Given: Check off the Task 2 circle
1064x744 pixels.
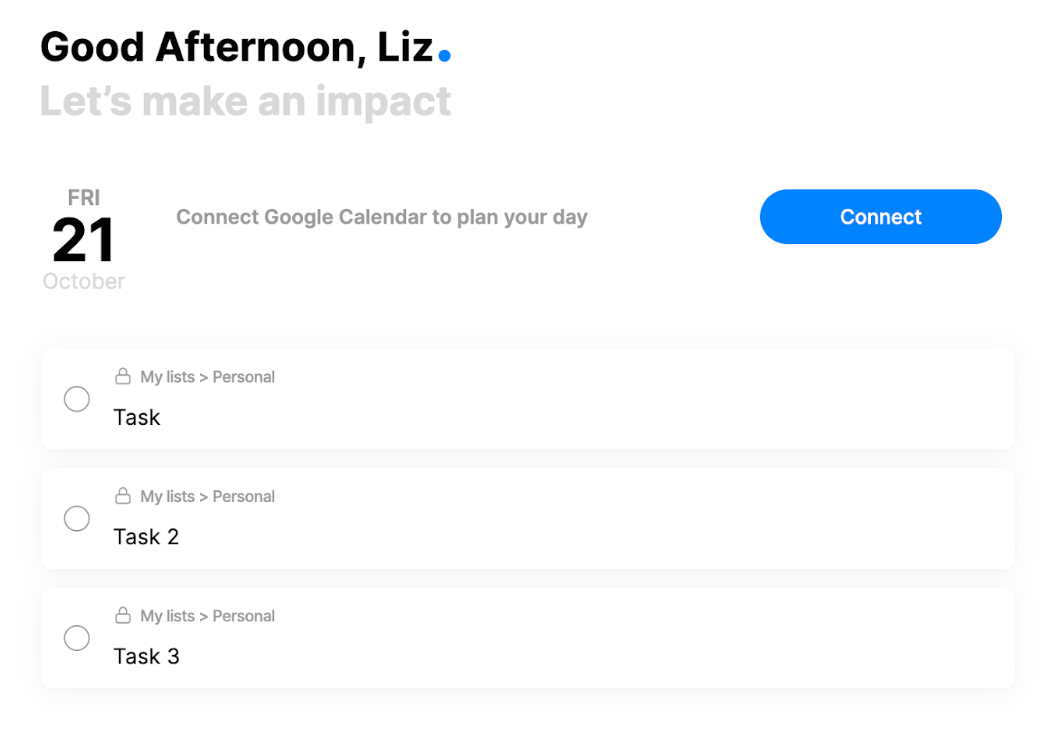Looking at the screenshot, I should click(77, 519).
